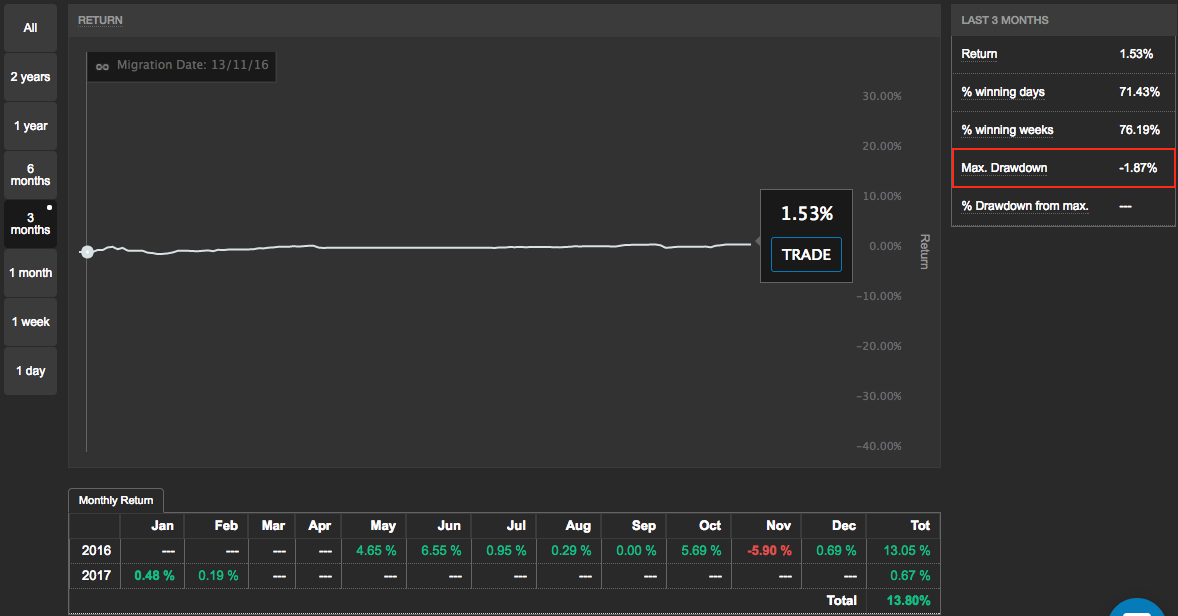Show the 1 year return range
The image size is (1178, 616).
click(x=30, y=126)
